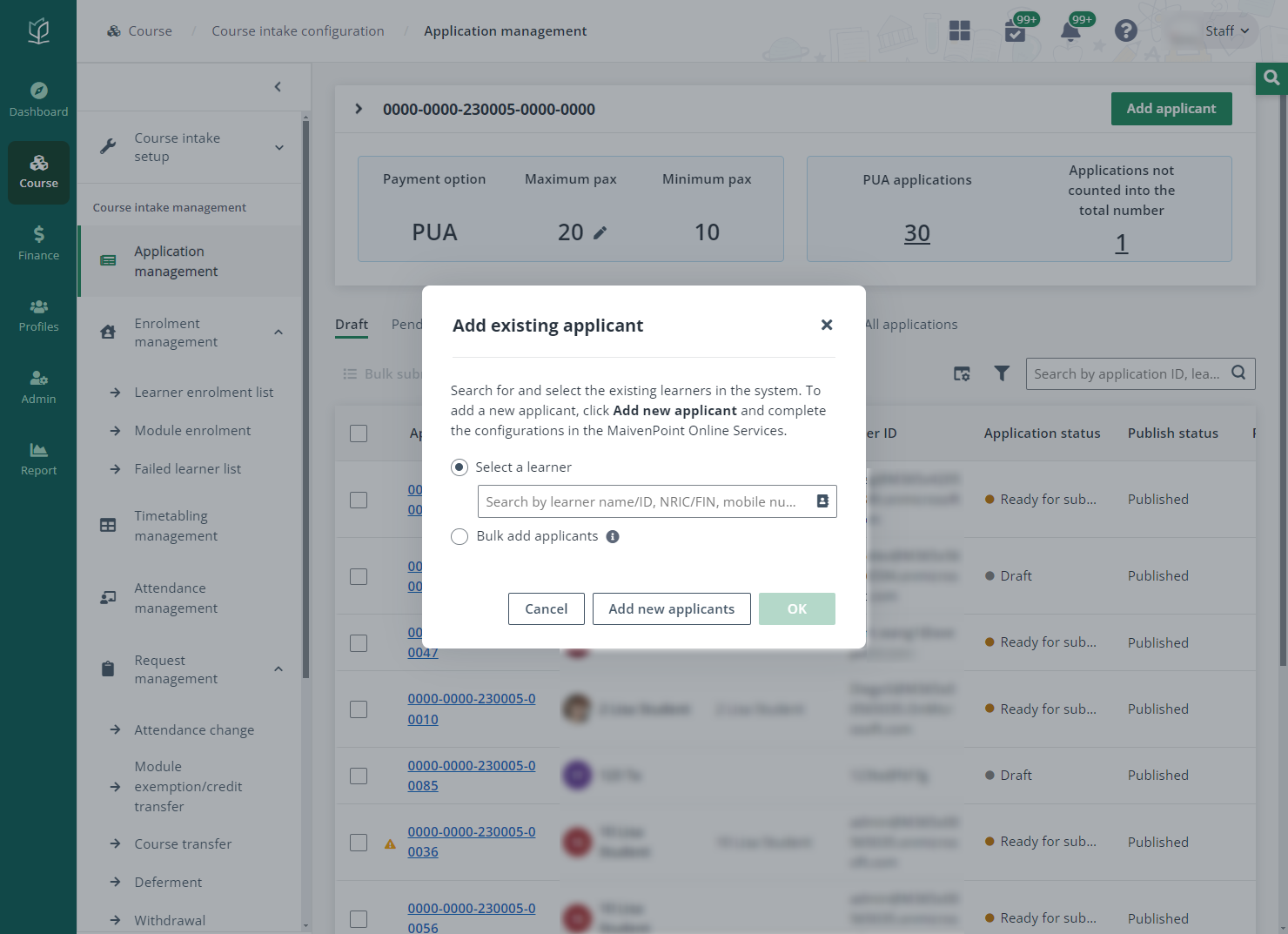
Task: Tick the checkbox of the first table row
Action: click(359, 501)
